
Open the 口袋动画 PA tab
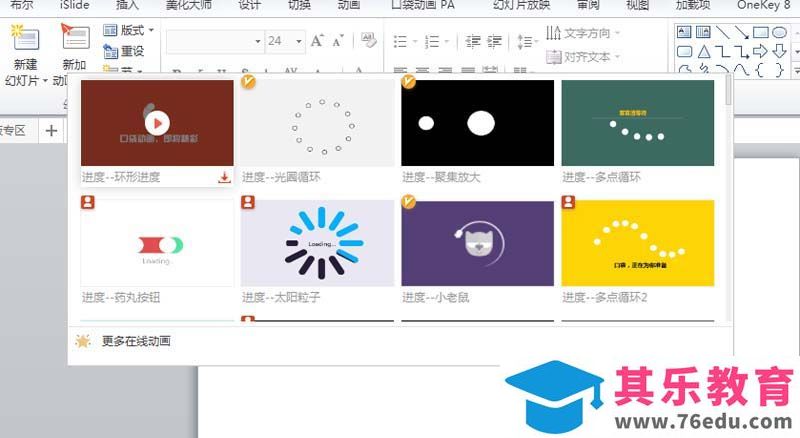423,5
